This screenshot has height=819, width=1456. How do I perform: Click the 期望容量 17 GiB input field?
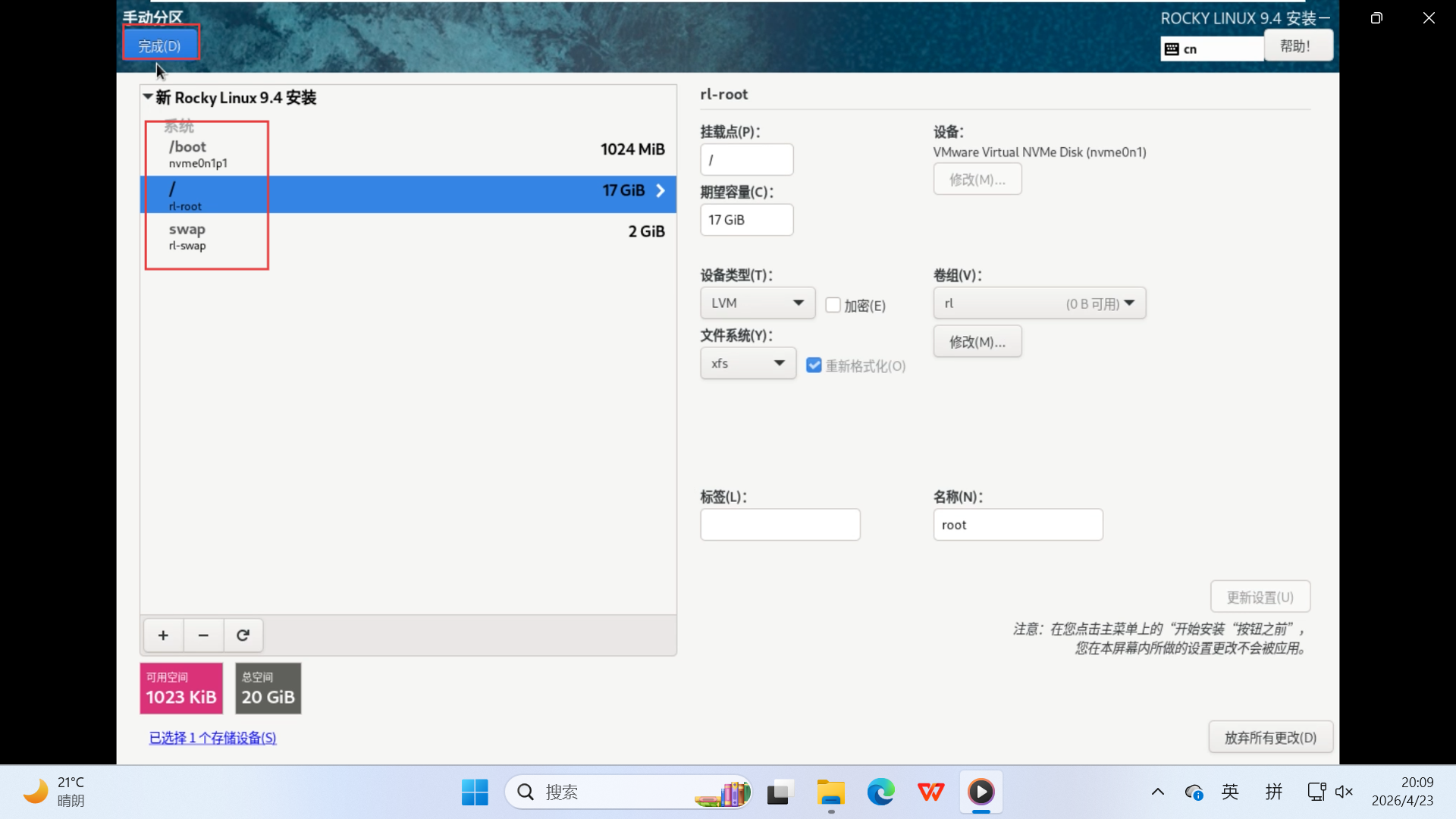[746, 220]
